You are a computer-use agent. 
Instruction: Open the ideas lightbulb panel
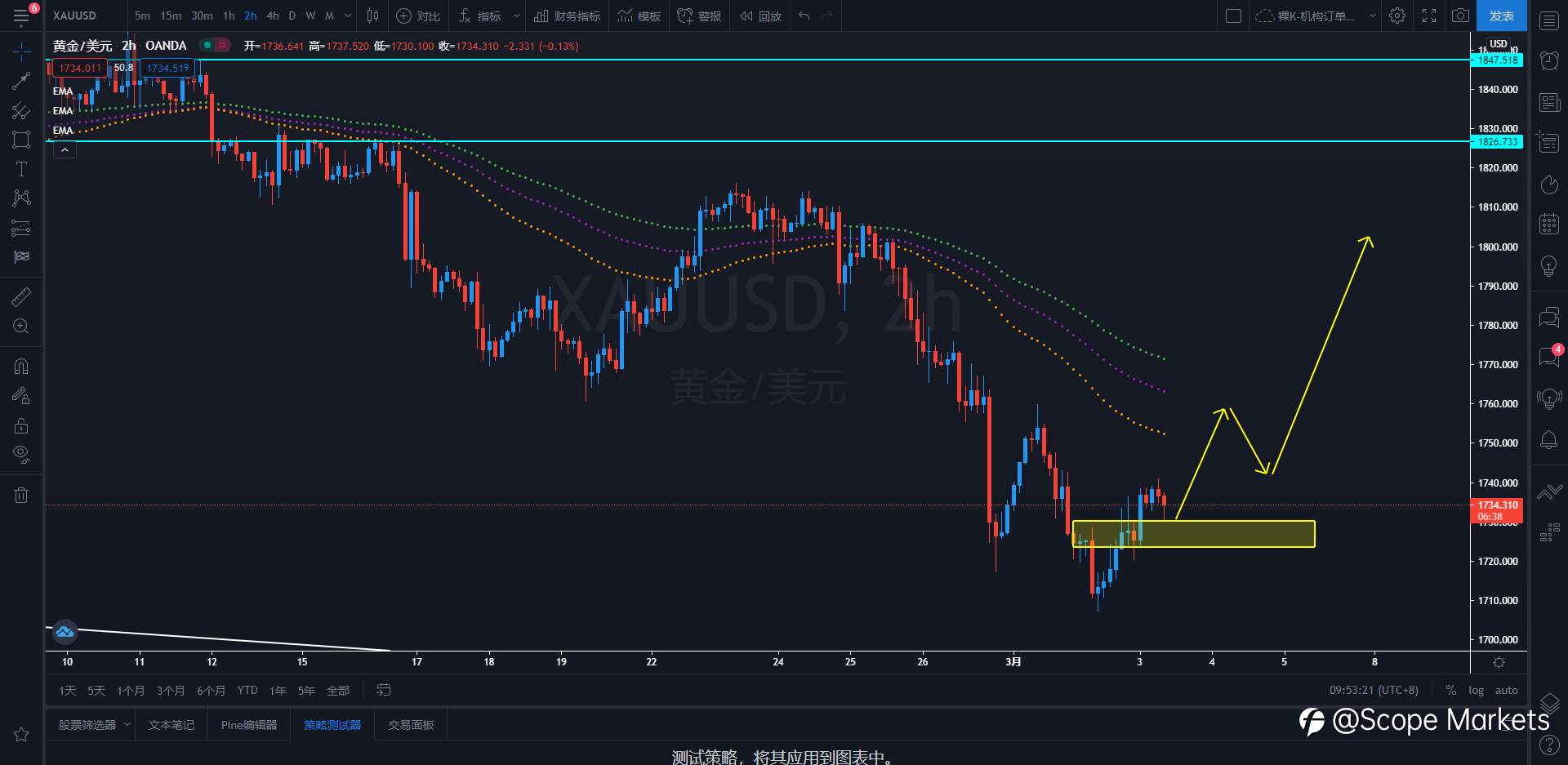coord(1549,265)
